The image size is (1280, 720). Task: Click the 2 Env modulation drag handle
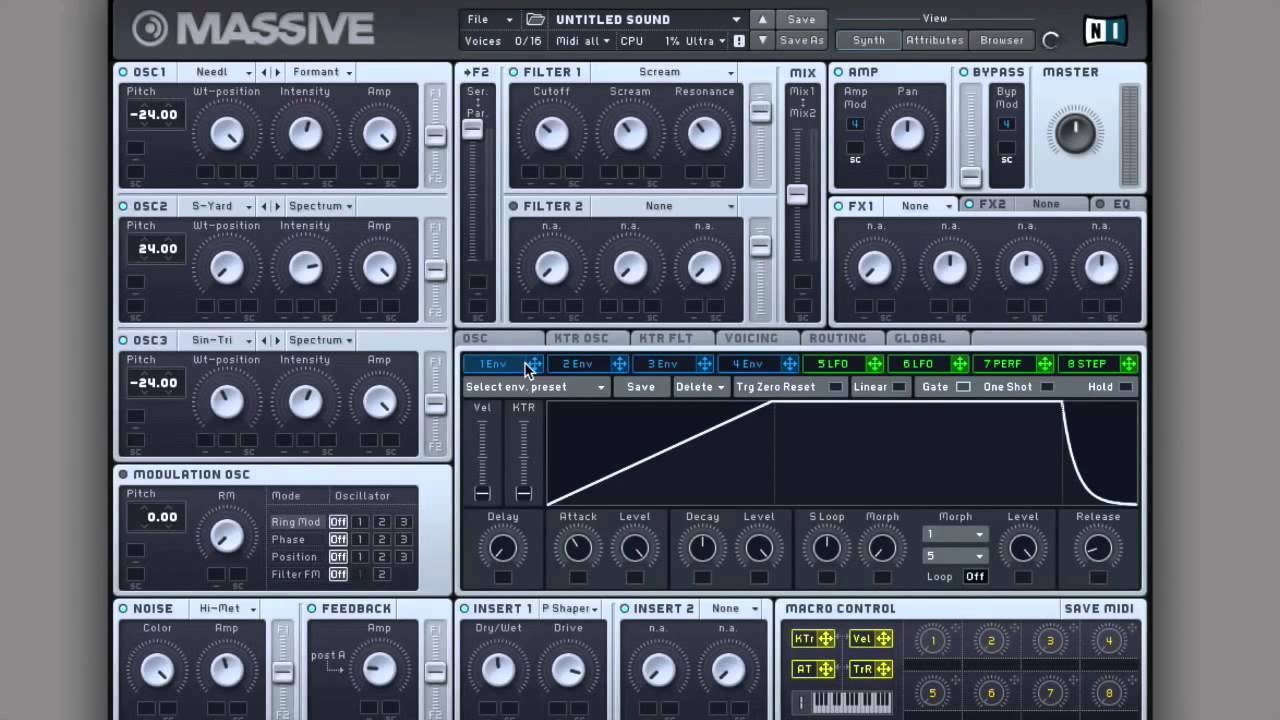620,364
